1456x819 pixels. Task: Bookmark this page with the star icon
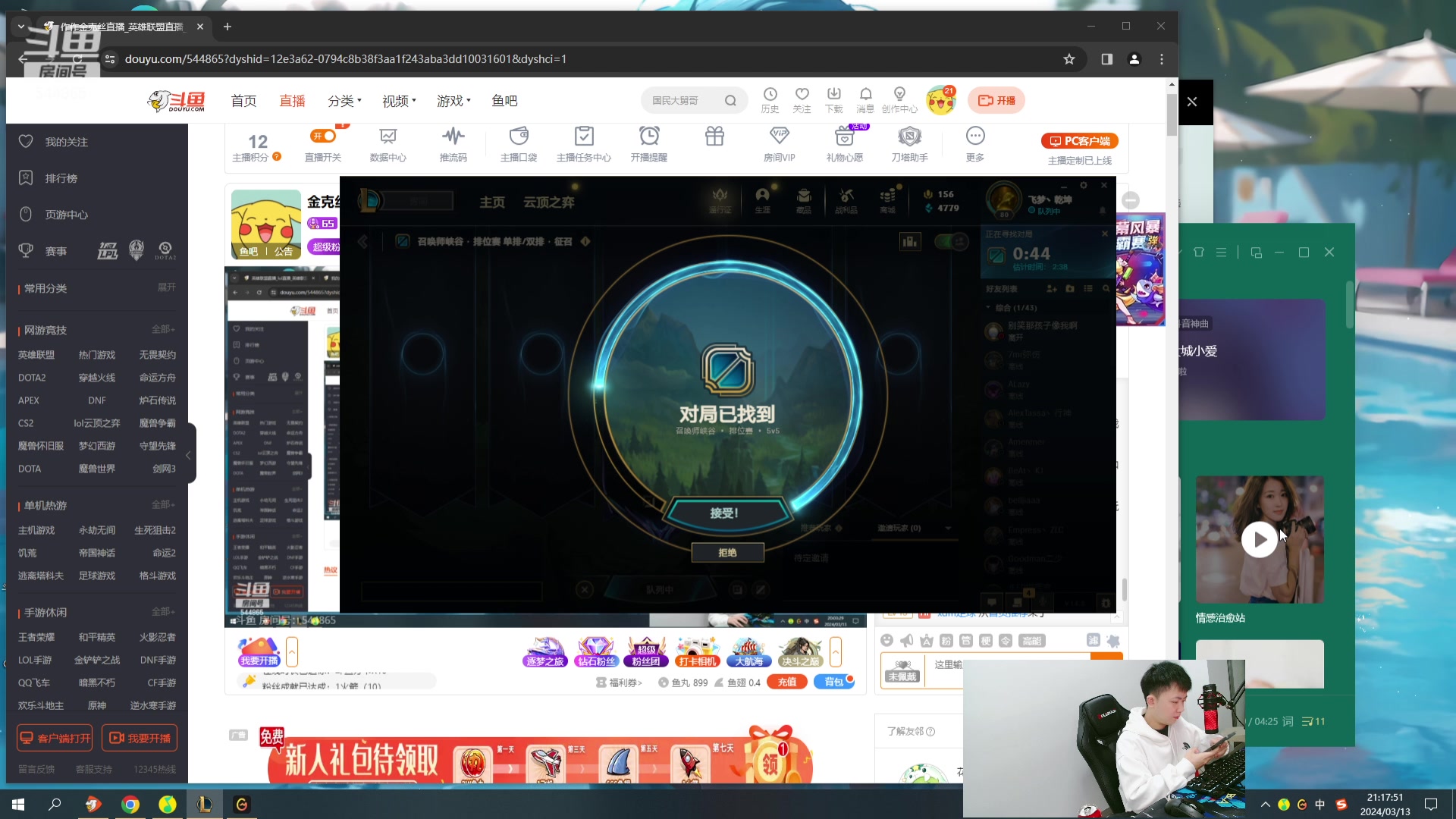(1069, 59)
